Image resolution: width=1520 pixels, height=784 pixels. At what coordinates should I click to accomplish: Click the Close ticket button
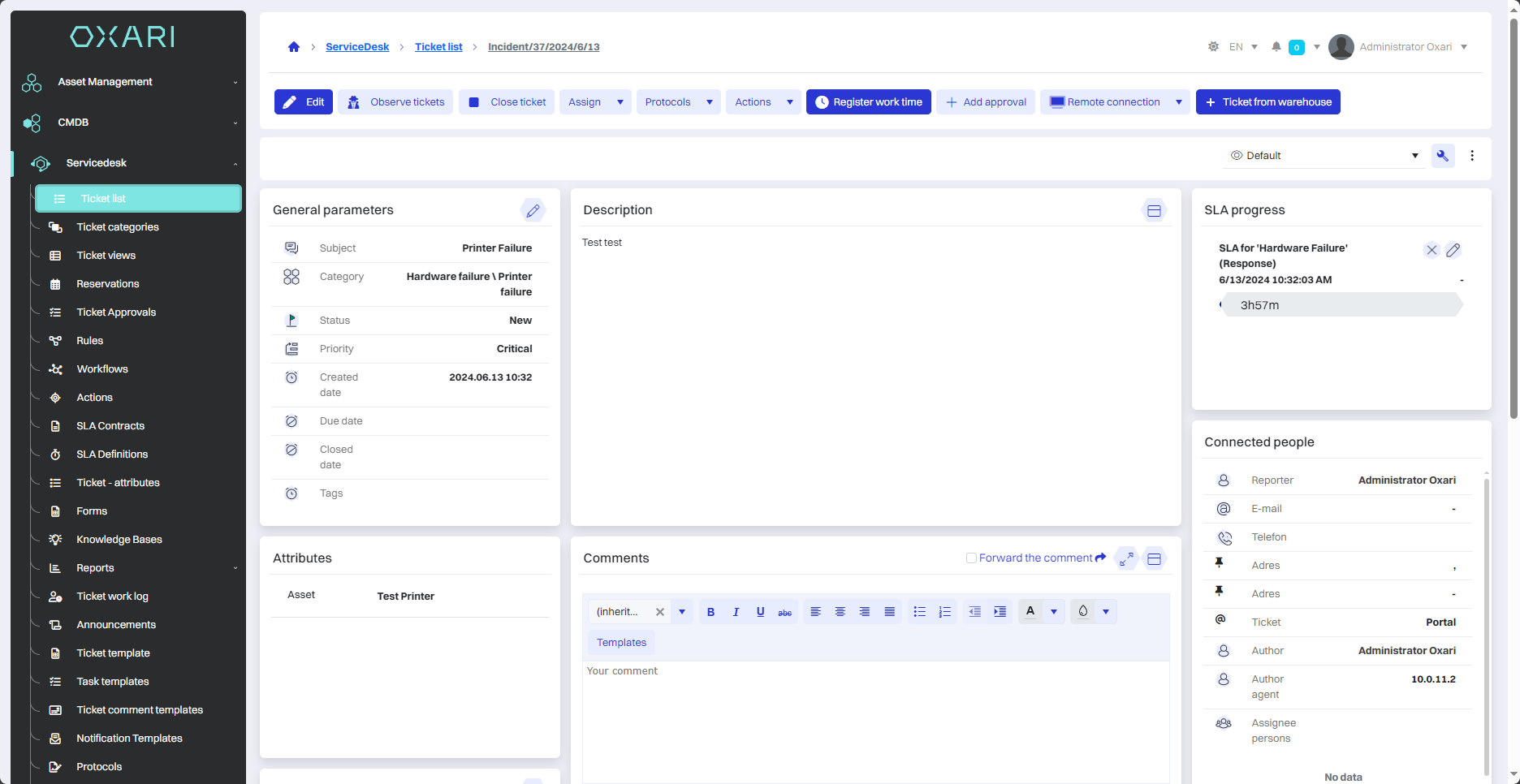click(507, 102)
